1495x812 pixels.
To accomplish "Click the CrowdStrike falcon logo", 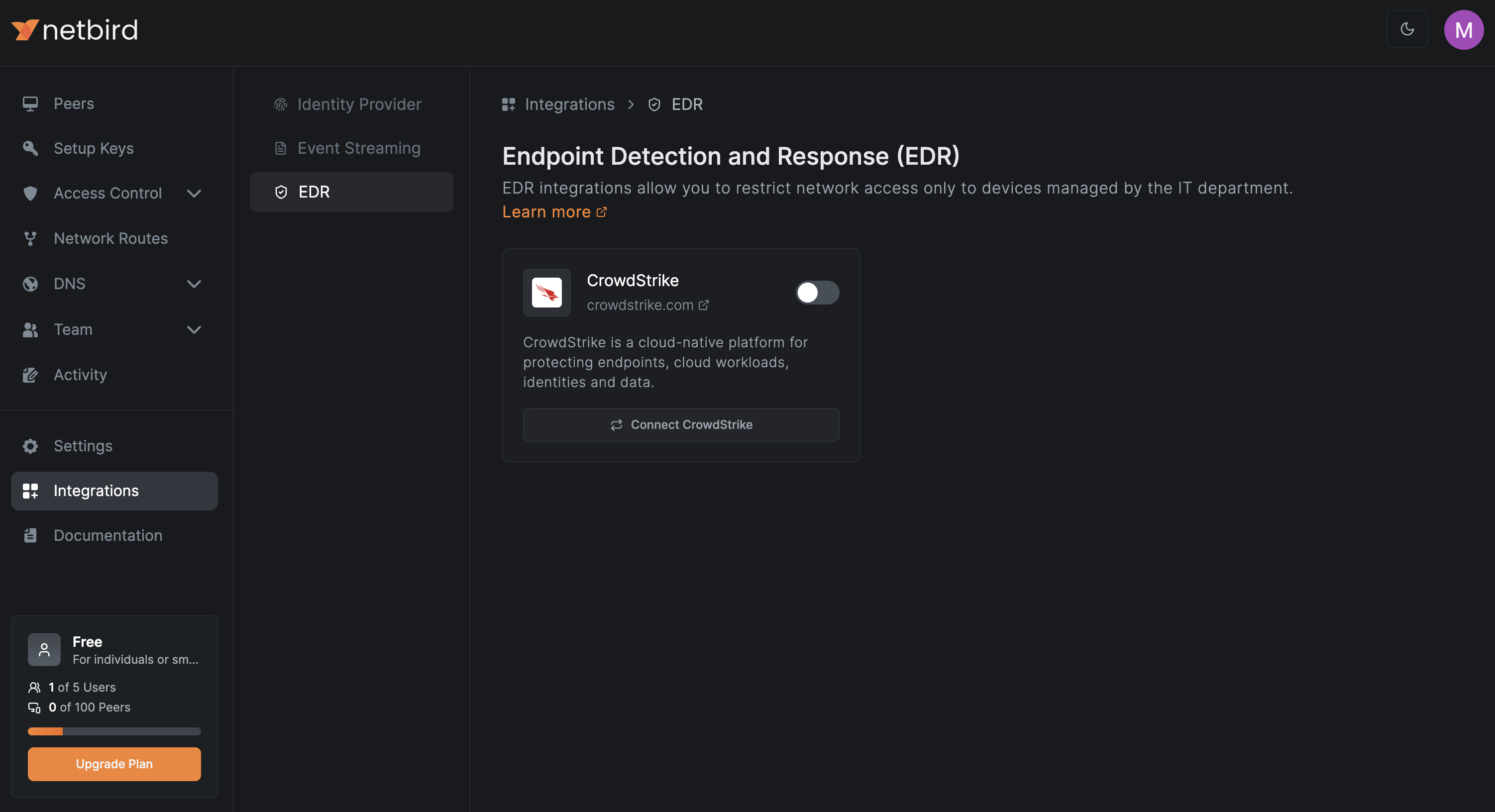I will 546,293.
